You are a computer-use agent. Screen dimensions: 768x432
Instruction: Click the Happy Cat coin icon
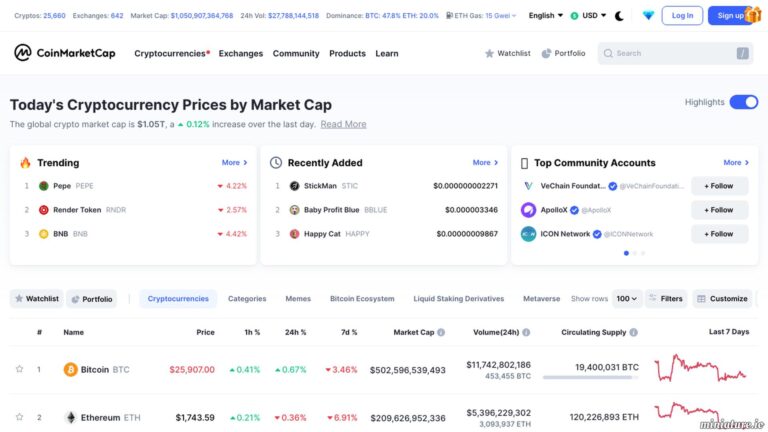(x=294, y=234)
